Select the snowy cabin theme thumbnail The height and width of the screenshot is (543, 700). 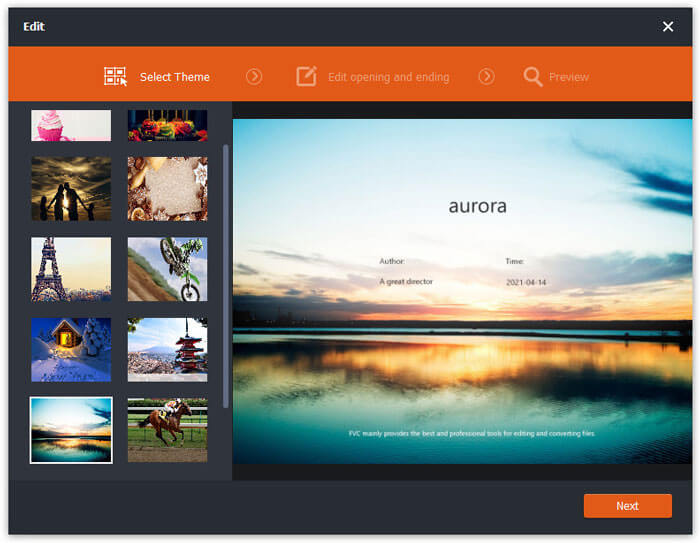coord(71,349)
